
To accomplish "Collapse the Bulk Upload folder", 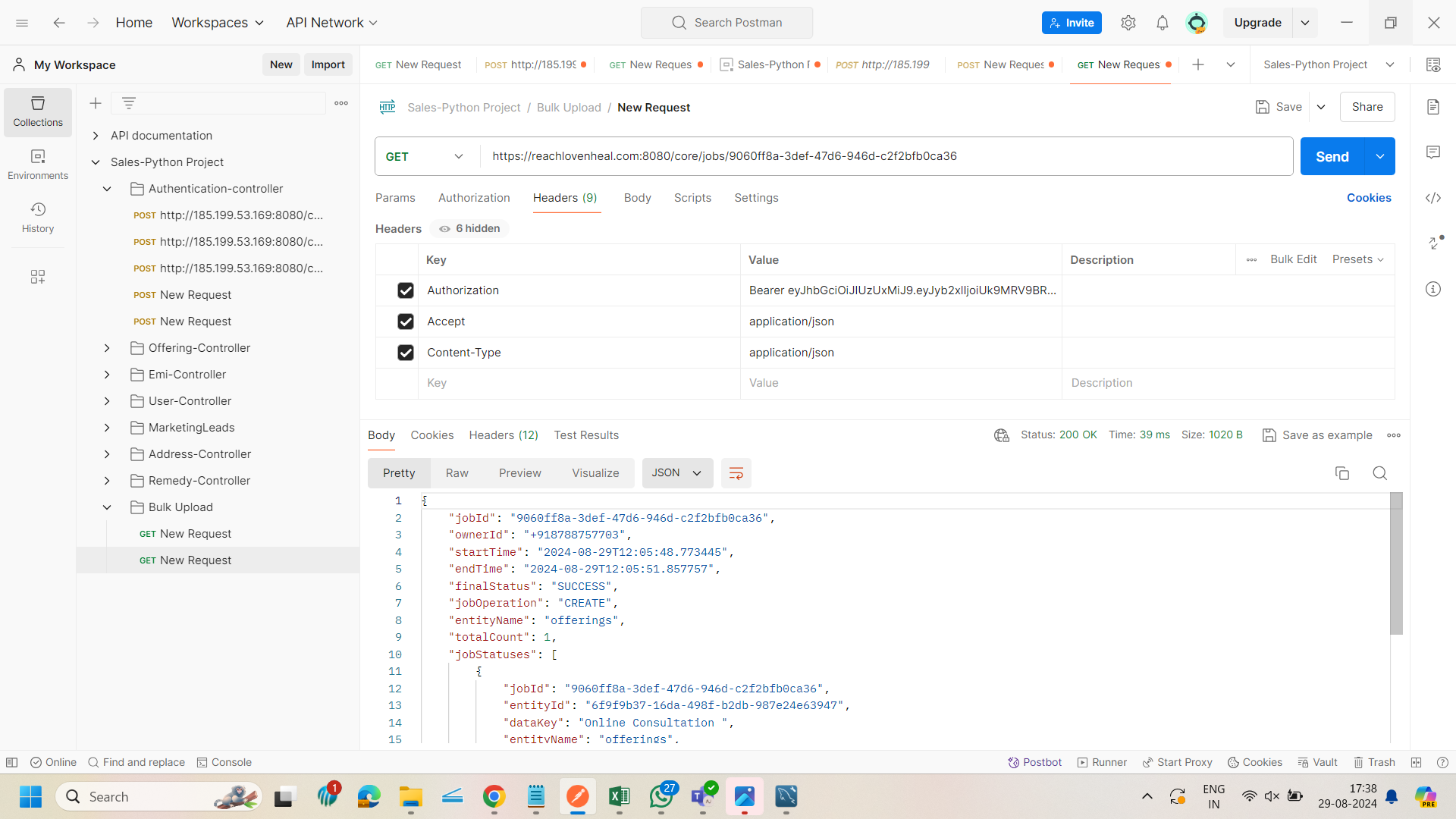I will 107,507.
